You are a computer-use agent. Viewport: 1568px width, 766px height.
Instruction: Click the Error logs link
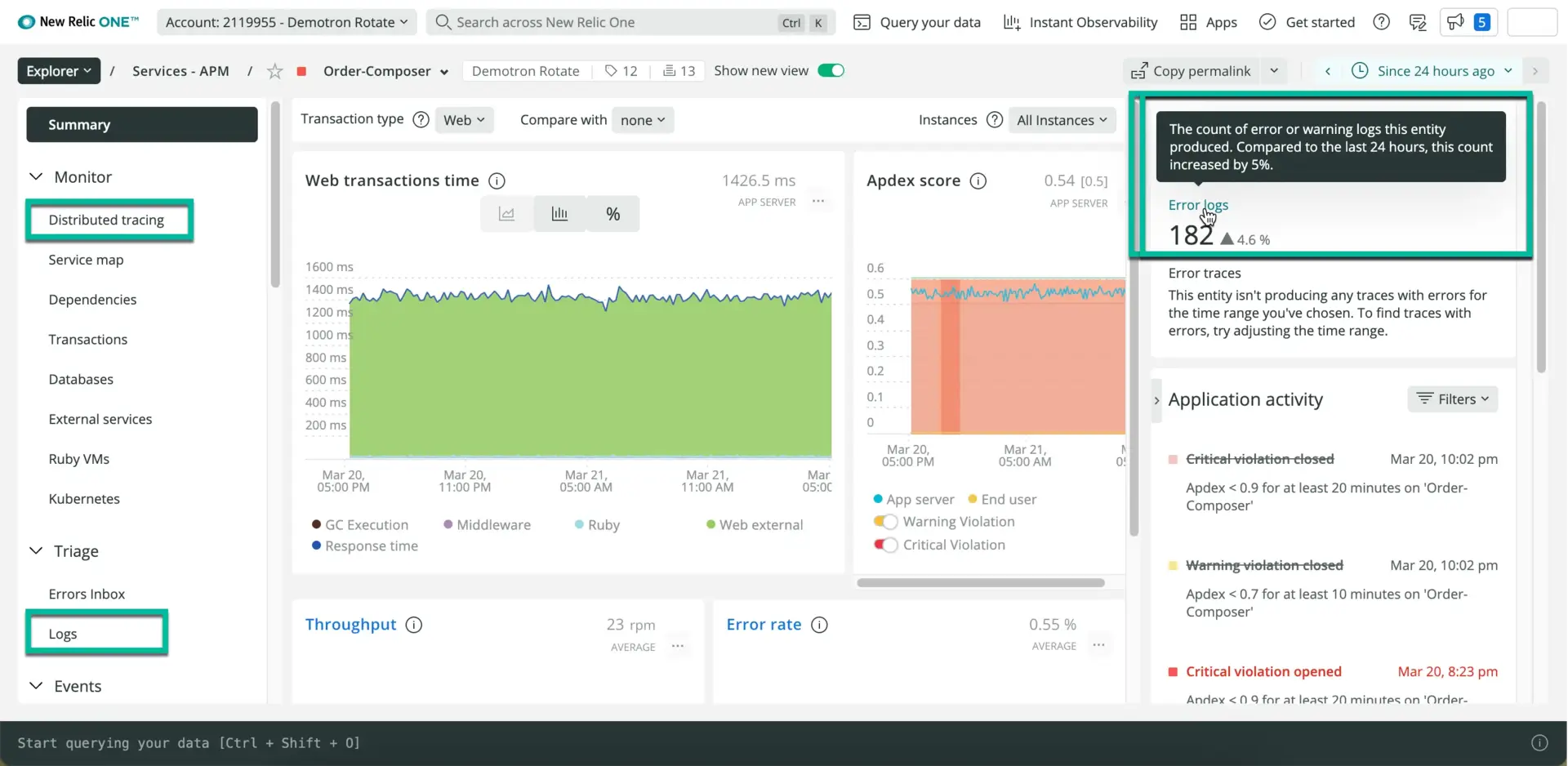click(1197, 205)
